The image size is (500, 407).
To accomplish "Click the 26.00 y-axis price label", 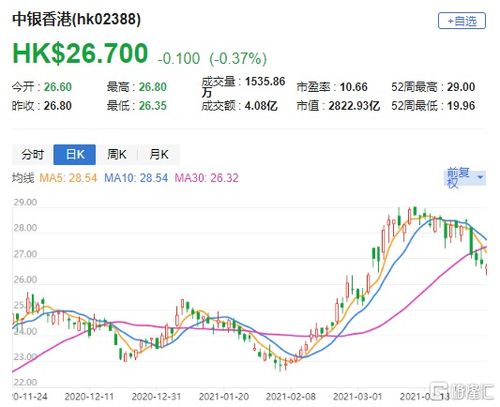I will click(25, 280).
